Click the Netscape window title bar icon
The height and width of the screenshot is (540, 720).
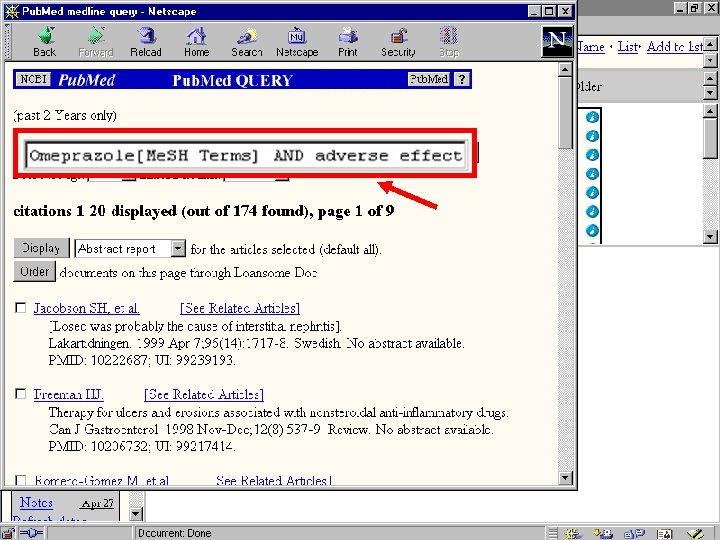point(11,11)
